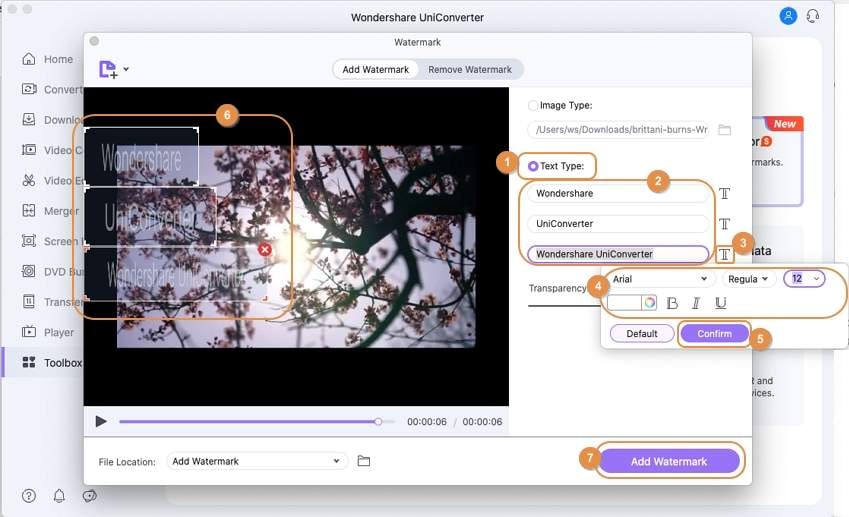Open font settings for Wondershare text
This screenshot has height=517, width=849.
click(x=724, y=193)
